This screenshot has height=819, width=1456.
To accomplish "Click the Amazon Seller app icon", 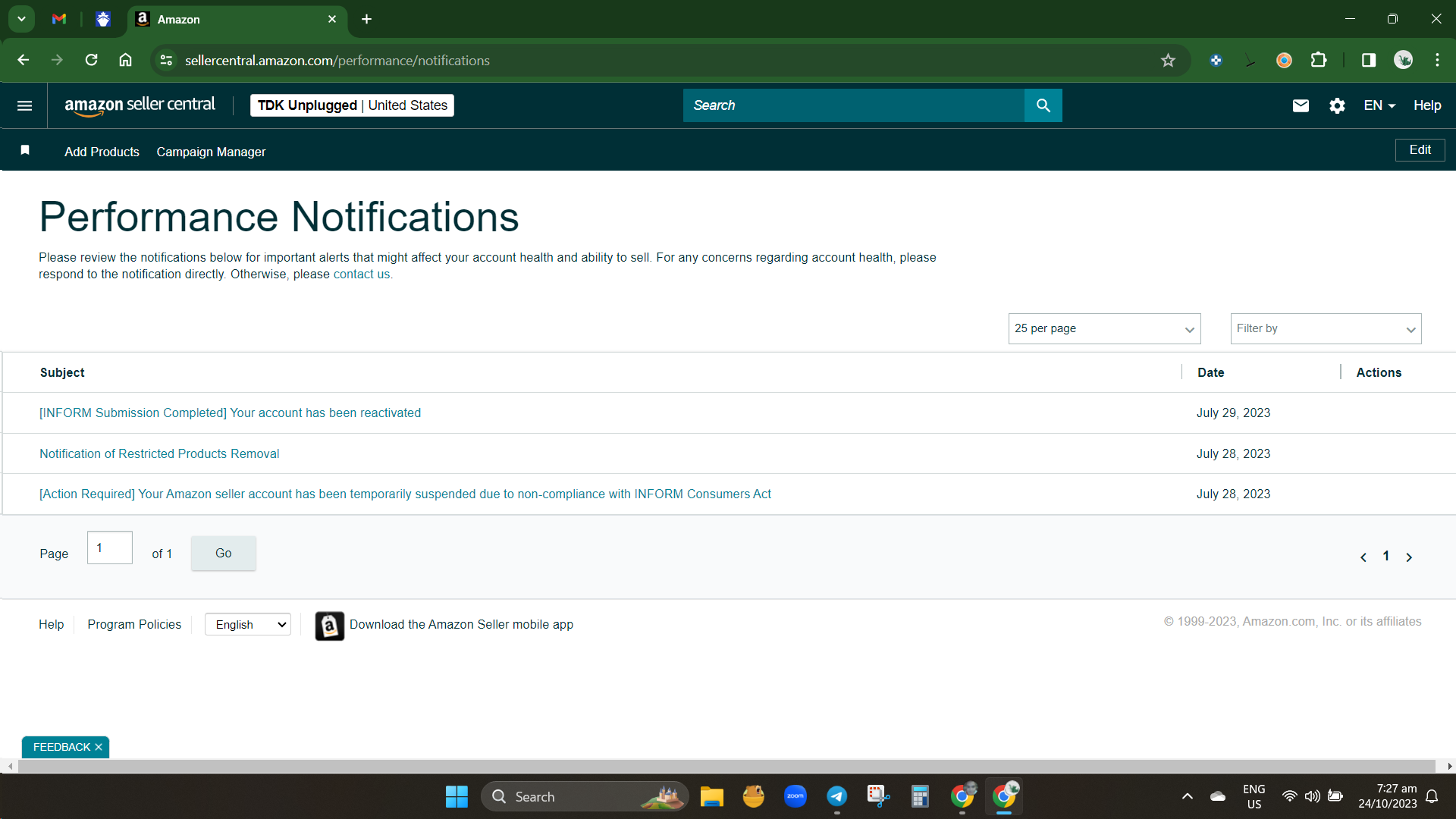I will coord(329,626).
